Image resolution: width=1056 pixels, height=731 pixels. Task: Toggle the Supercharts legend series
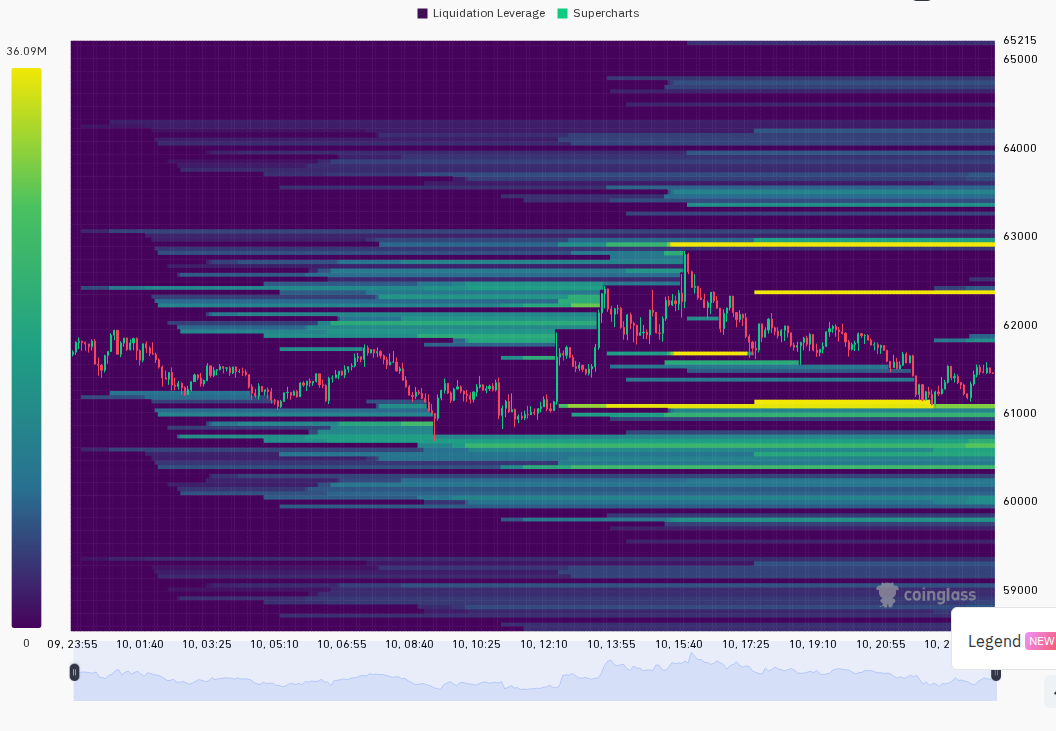598,13
